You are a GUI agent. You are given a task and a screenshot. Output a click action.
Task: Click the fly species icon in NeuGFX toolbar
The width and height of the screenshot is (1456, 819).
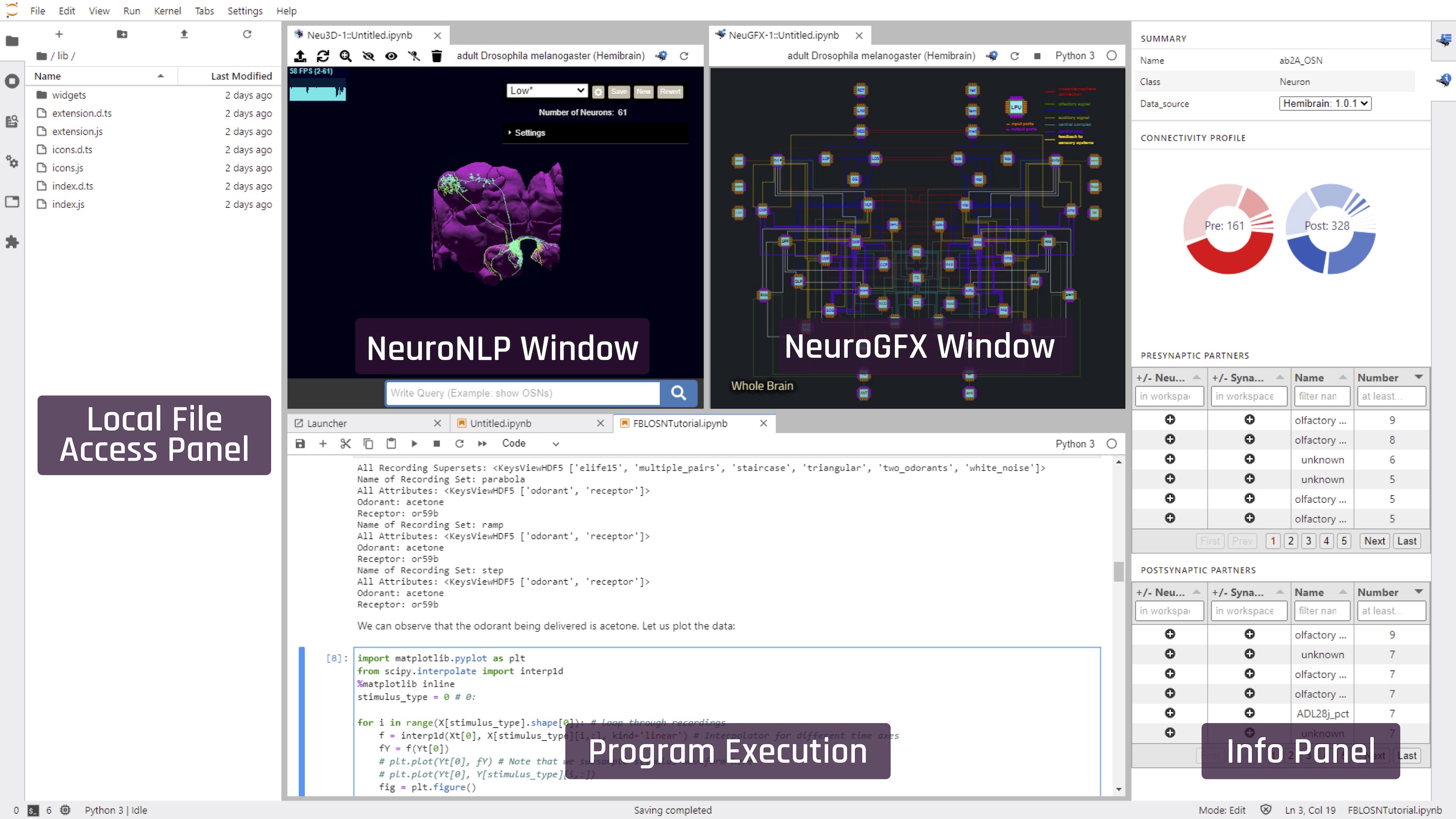[x=992, y=56]
